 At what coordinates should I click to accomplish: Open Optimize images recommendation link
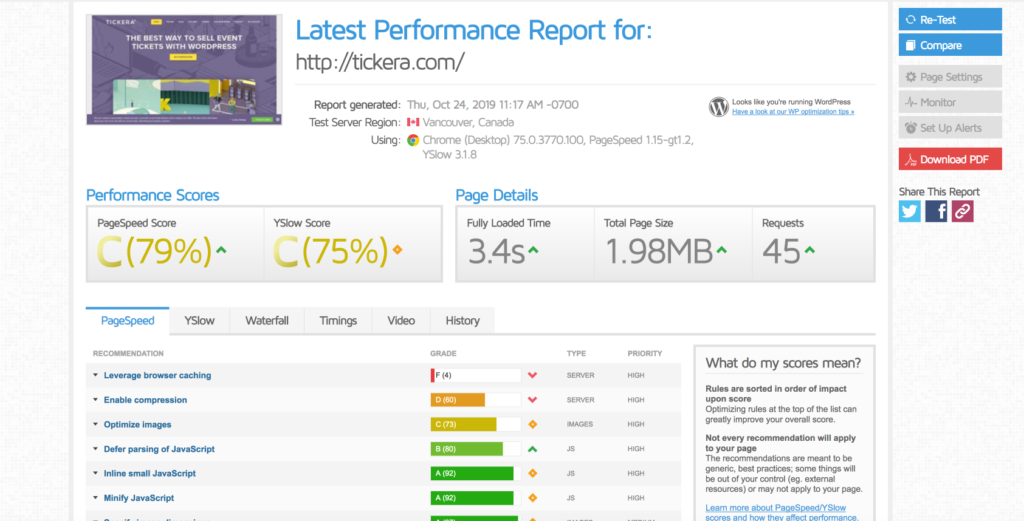[137, 424]
